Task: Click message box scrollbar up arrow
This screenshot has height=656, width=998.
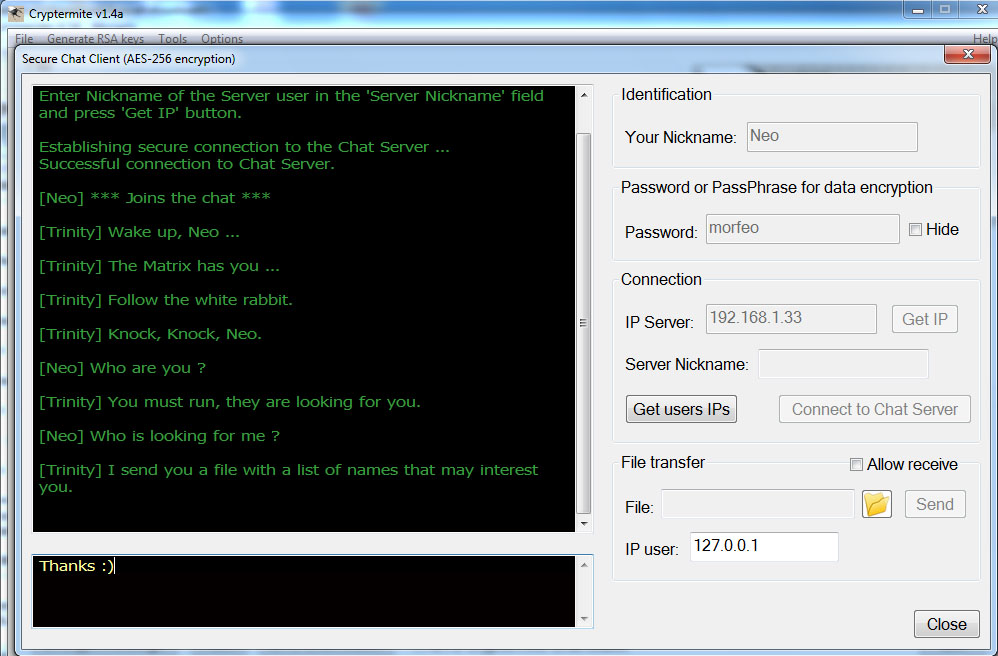Action: pyautogui.click(x=584, y=564)
